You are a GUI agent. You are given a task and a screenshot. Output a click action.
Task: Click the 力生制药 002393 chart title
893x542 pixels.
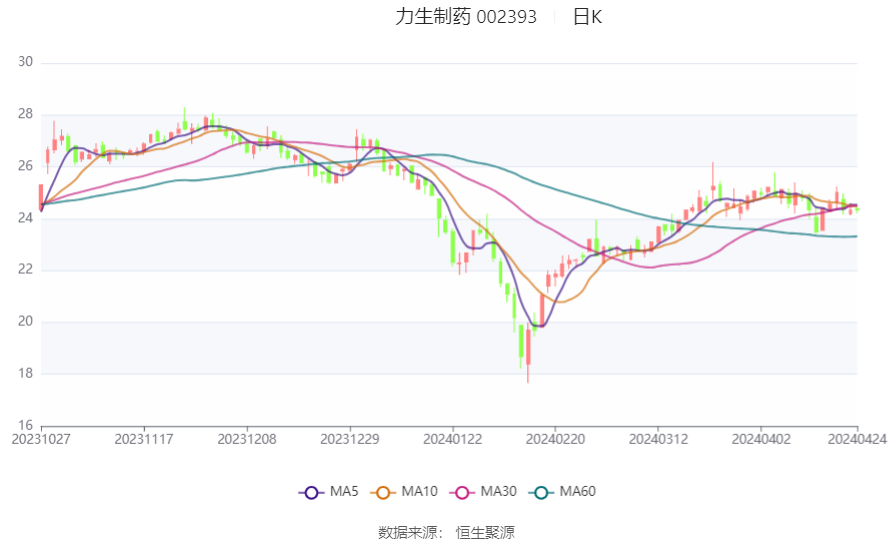tap(466, 17)
